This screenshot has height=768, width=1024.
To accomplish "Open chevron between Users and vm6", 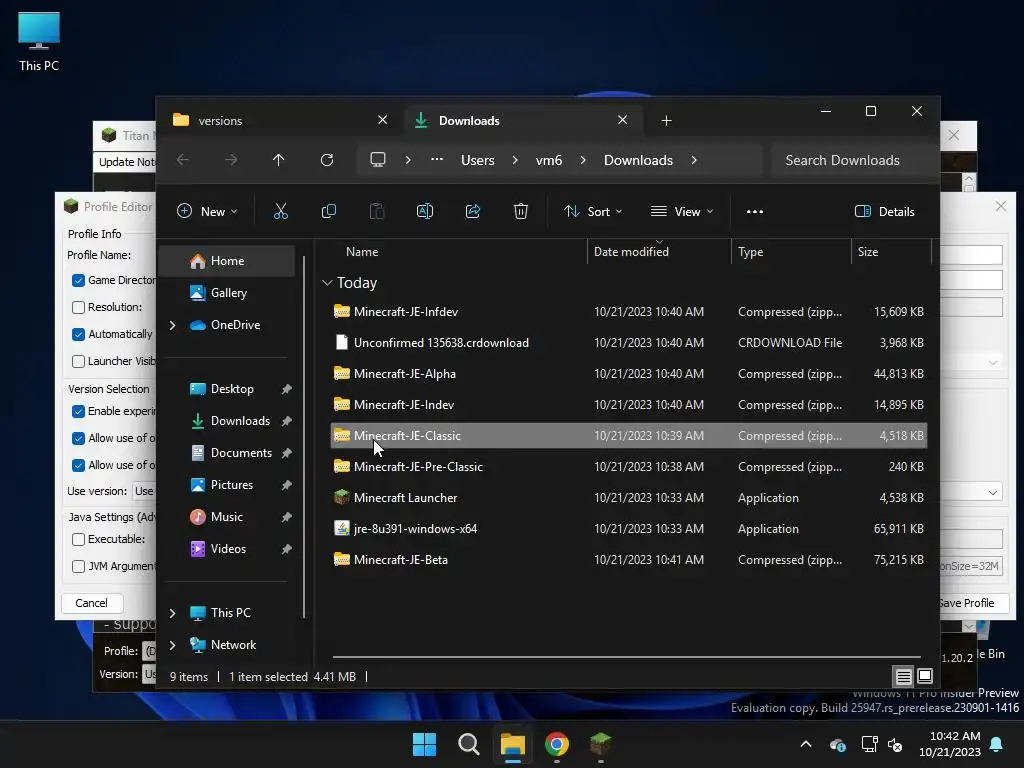I will coord(515,160).
